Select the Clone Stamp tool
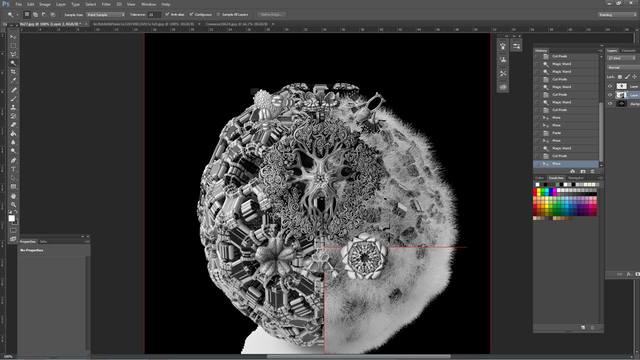The height and width of the screenshot is (360, 640). pos(13,107)
